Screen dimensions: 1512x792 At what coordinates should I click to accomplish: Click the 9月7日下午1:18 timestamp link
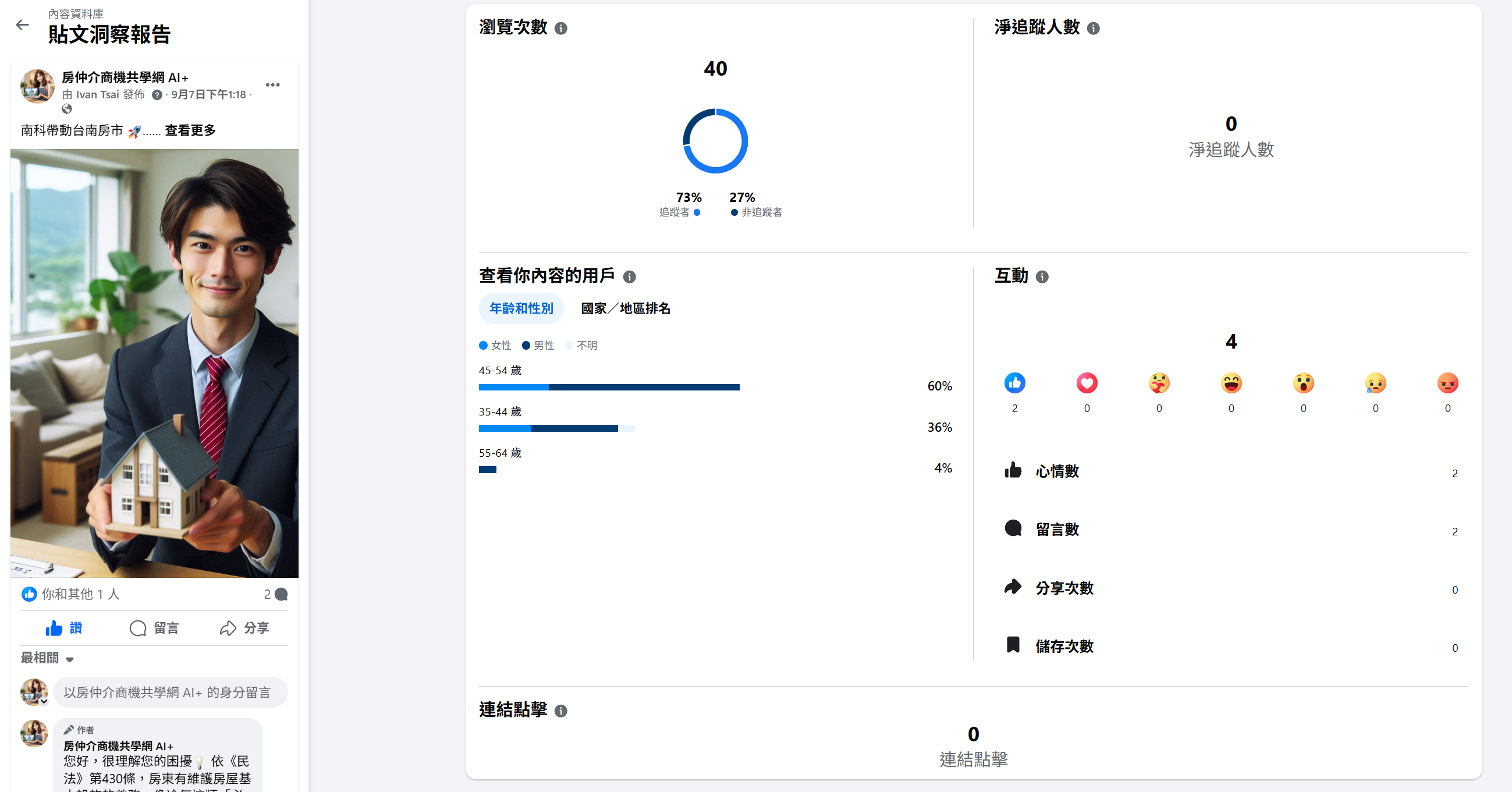[208, 94]
